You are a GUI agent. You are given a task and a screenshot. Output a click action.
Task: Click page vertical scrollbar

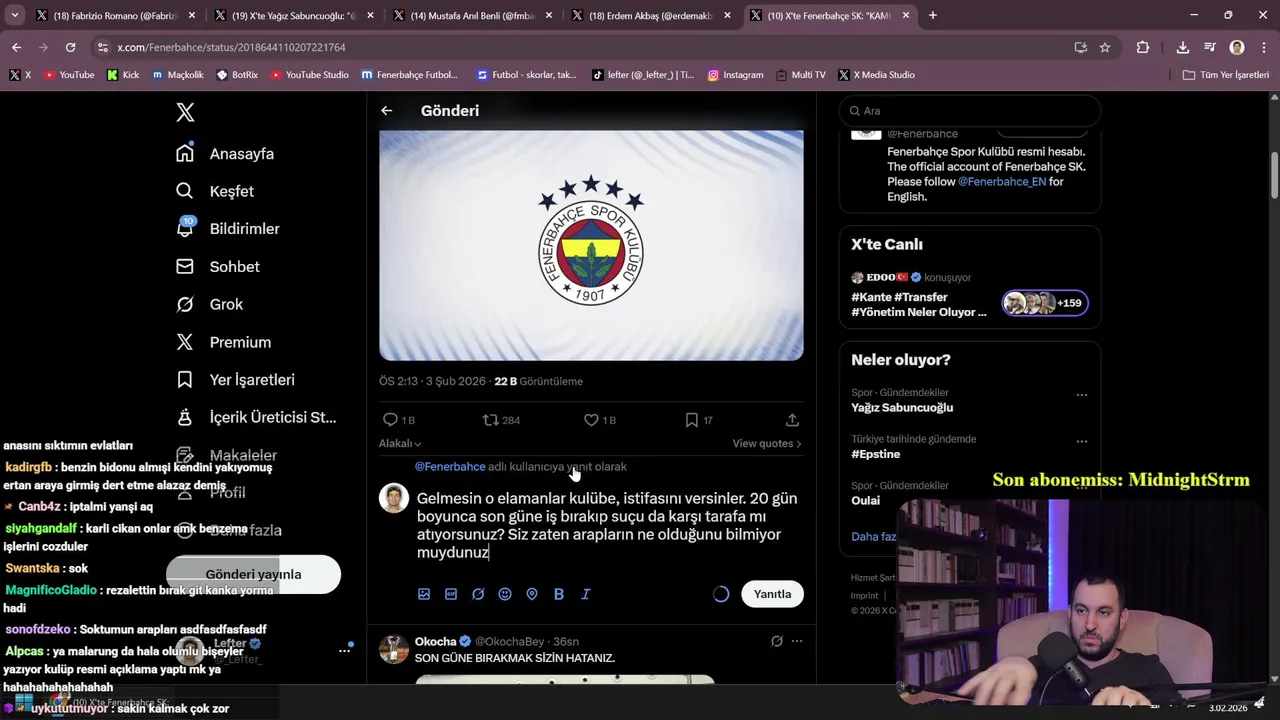pyautogui.click(x=1274, y=175)
